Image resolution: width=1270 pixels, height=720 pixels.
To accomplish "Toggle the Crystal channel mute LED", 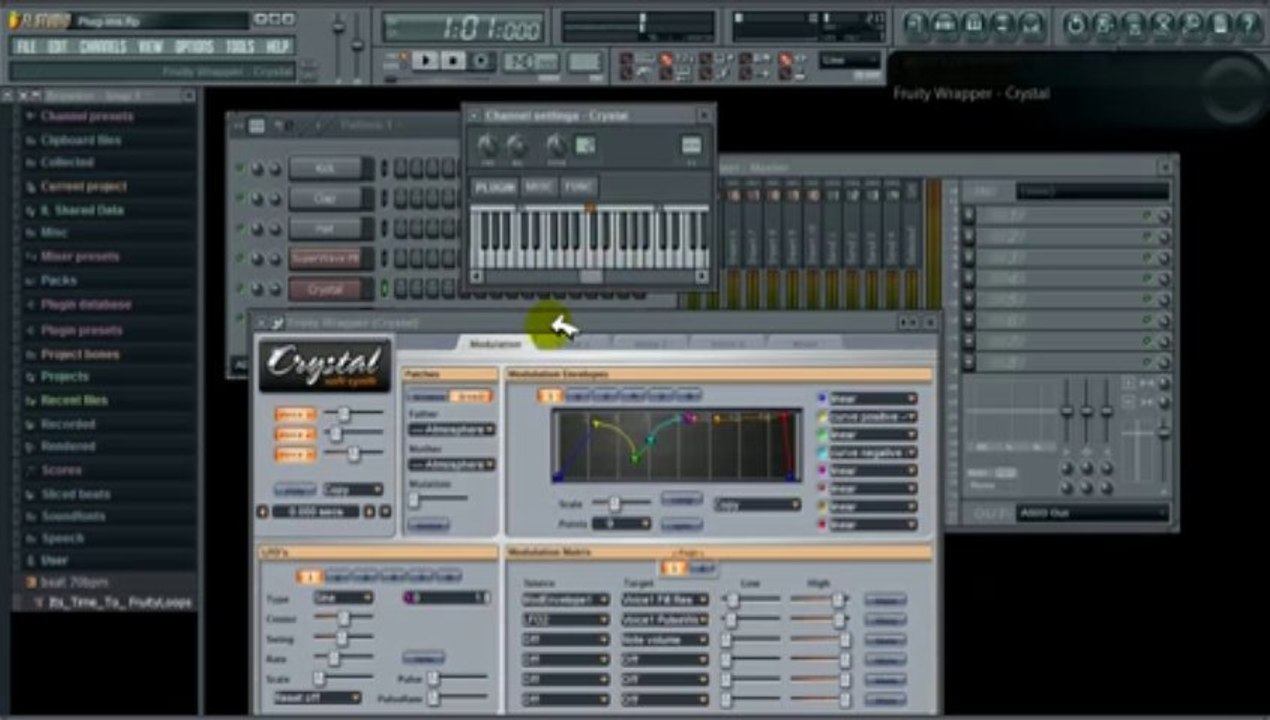I will pyautogui.click(x=240, y=289).
